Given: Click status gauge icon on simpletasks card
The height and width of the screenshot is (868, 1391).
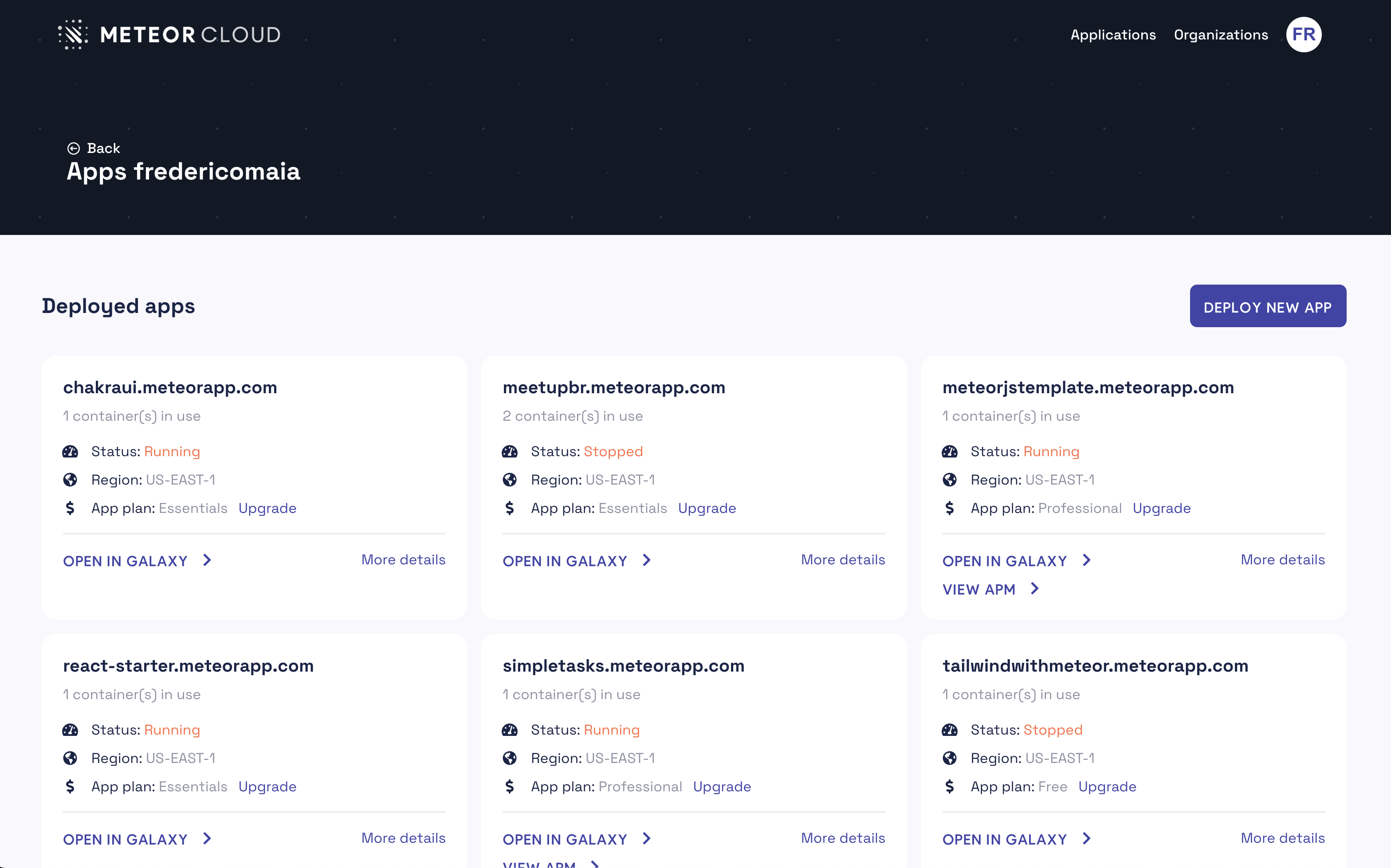Looking at the screenshot, I should tap(509, 730).
